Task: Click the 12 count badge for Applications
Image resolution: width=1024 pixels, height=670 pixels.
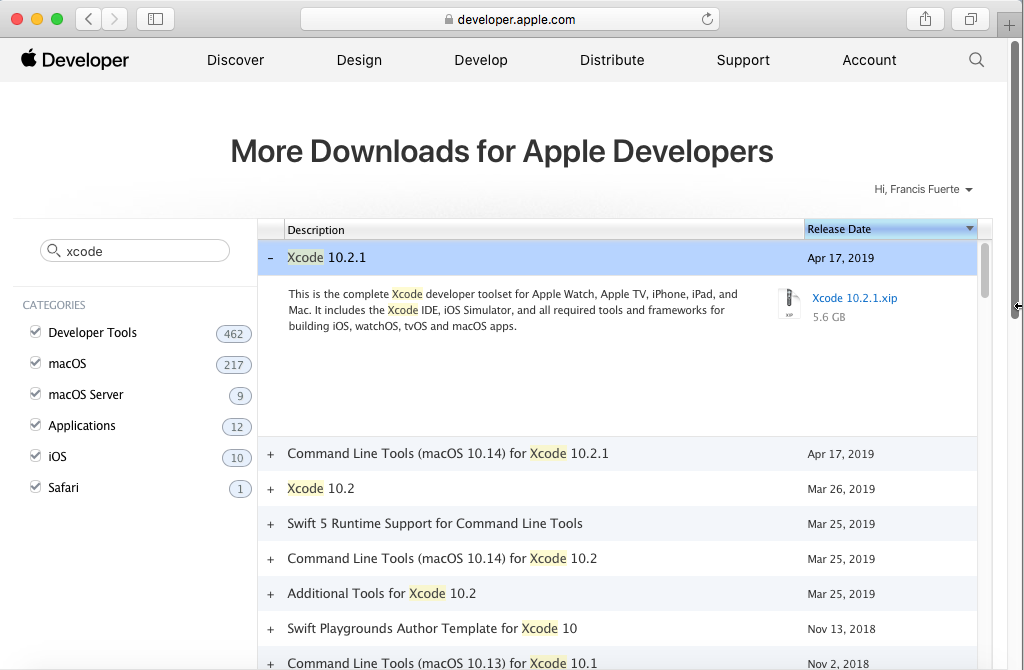Action: (237, 426)
